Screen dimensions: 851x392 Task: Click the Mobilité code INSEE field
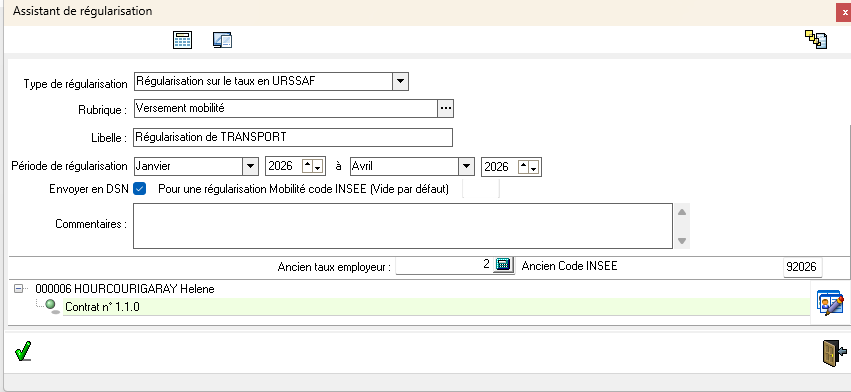click(x=481, y=189)
